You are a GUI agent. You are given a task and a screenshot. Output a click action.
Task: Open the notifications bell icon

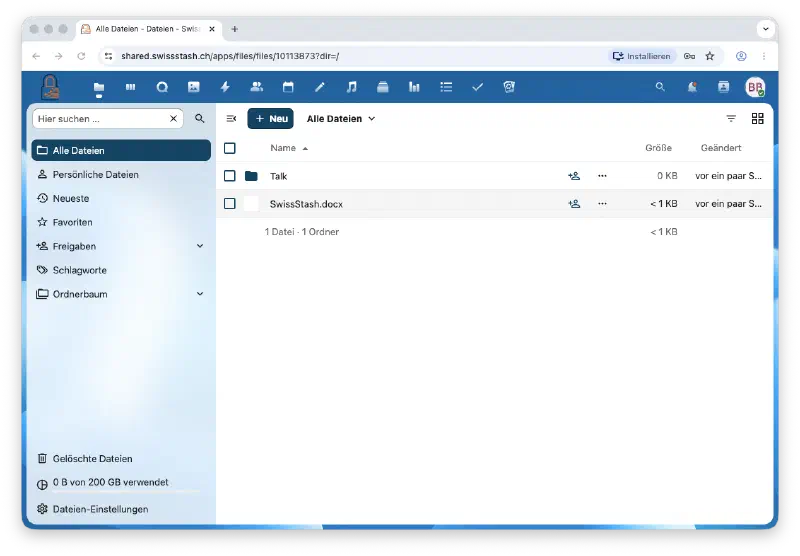692,87
